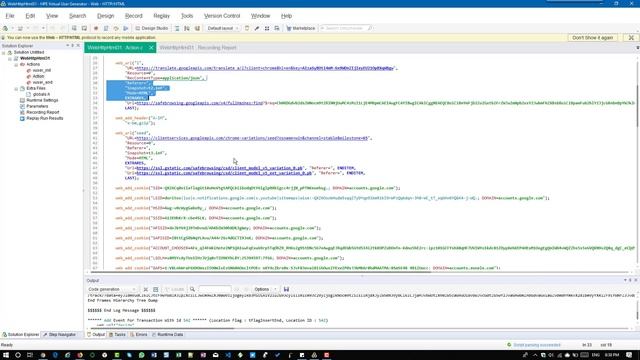Select vuser_init in Solution Explorer

(x=42, y=70)
